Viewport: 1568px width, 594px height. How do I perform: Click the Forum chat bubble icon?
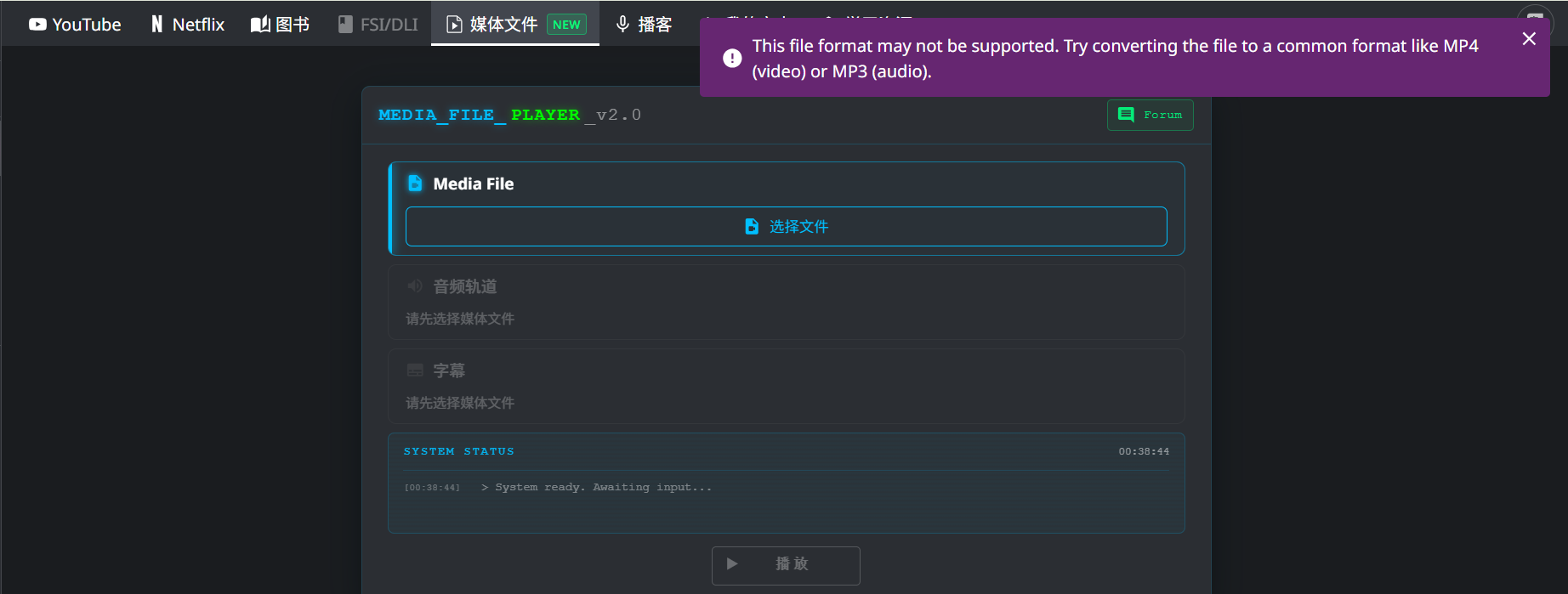(1126, 115)
